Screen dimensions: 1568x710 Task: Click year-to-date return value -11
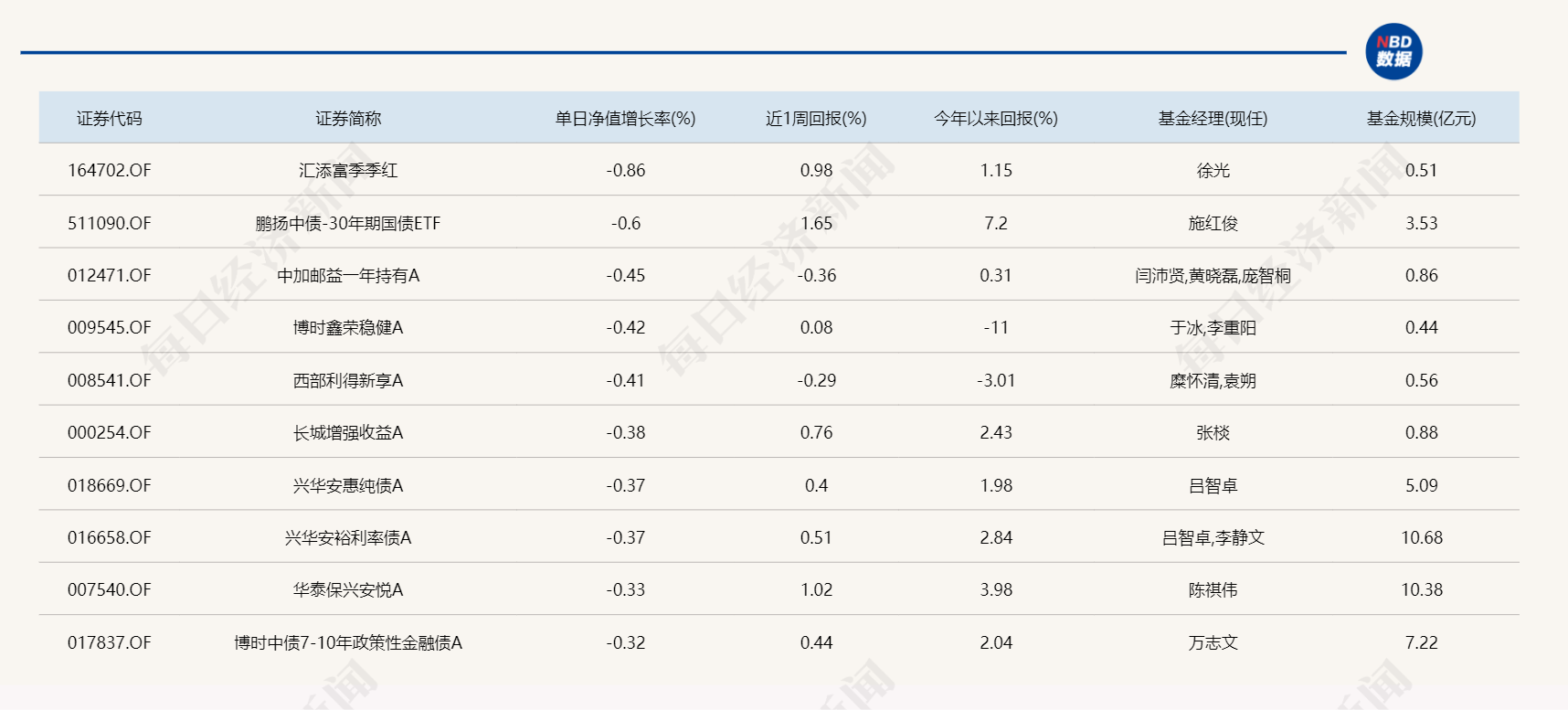996,327
